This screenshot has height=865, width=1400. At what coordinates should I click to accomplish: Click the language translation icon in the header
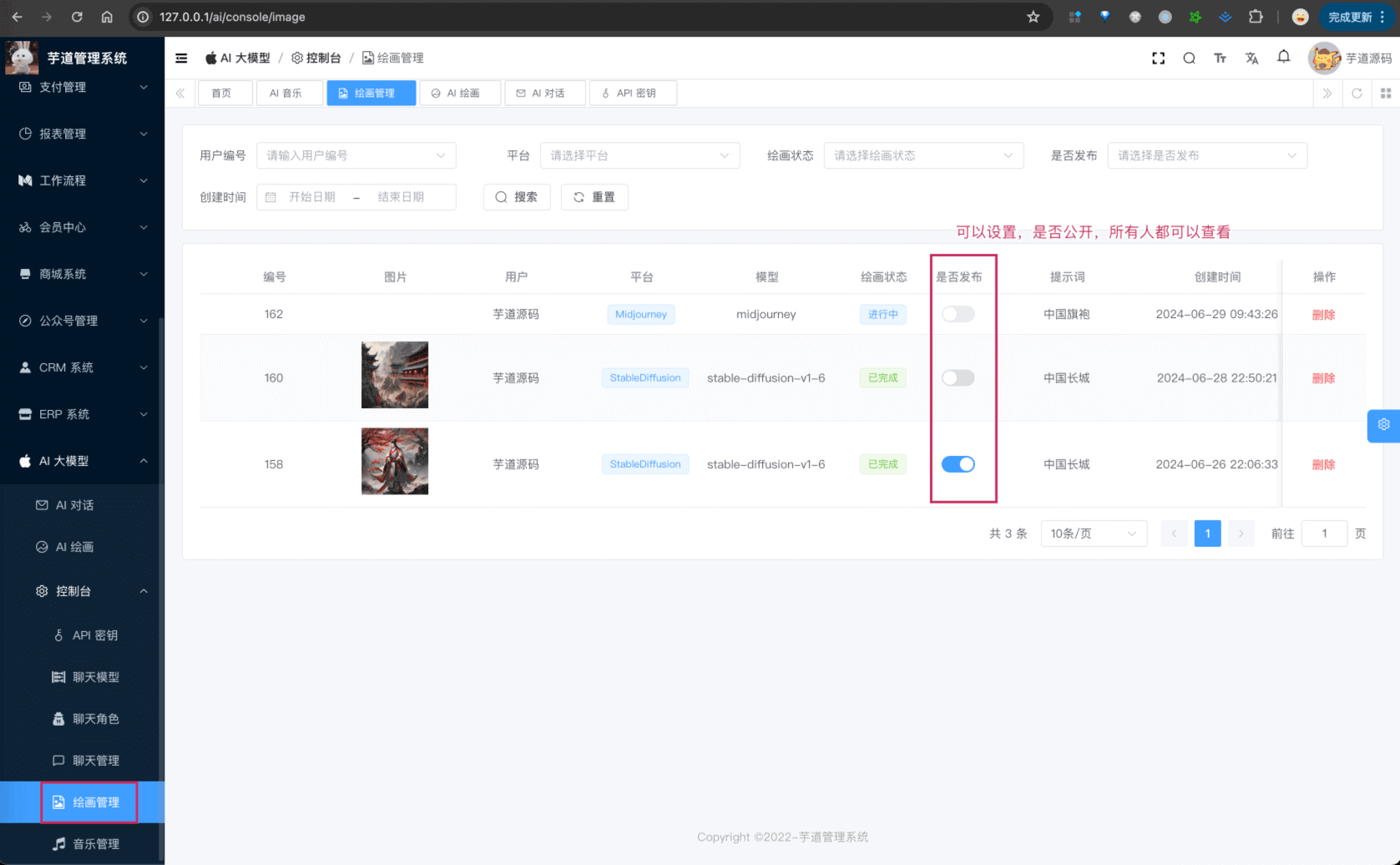[1251, 58]
